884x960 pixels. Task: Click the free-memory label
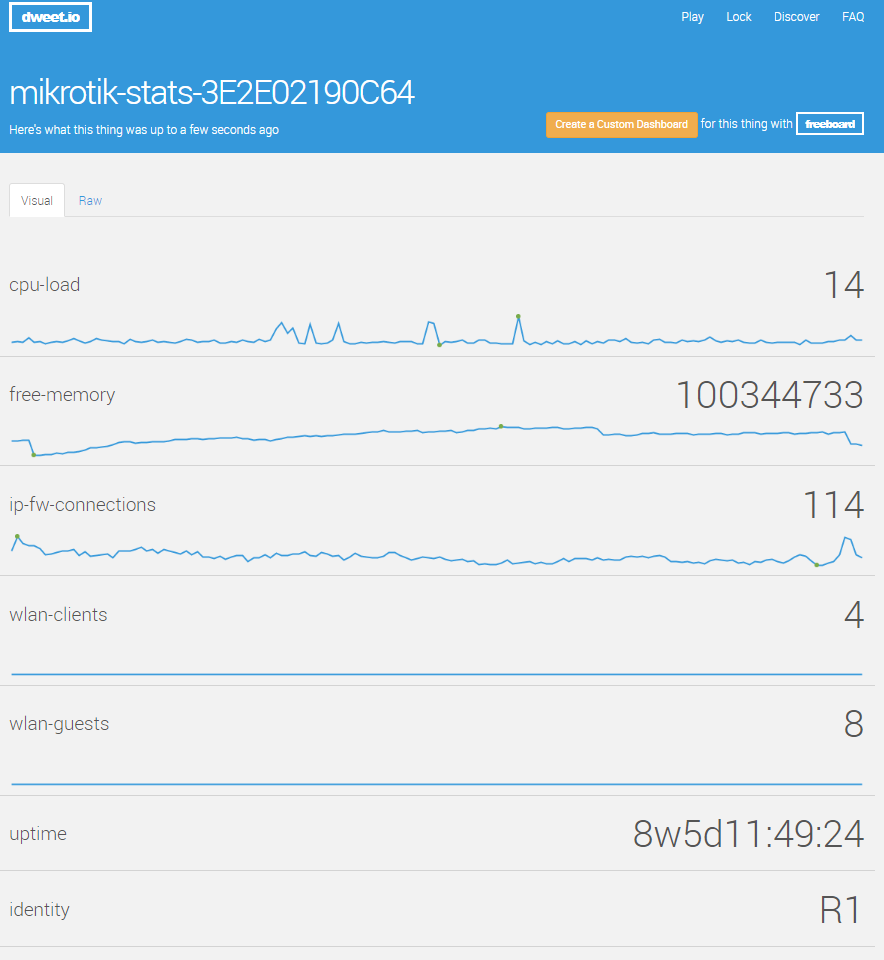62,394
